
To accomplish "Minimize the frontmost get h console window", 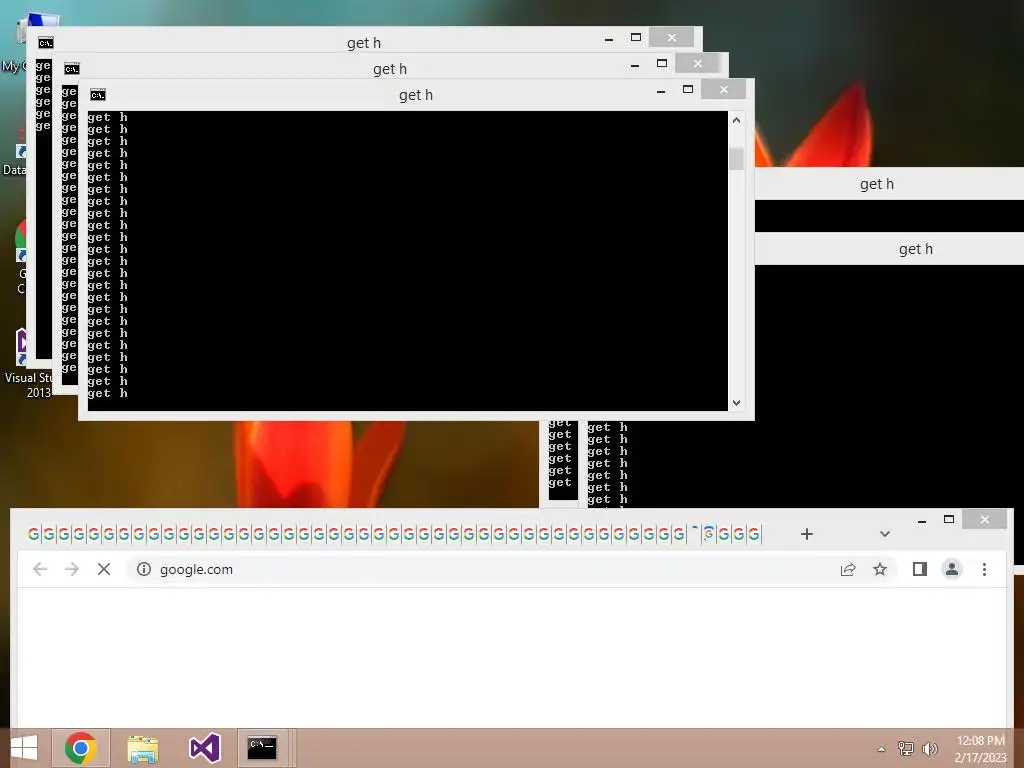I will coord(661,91).
